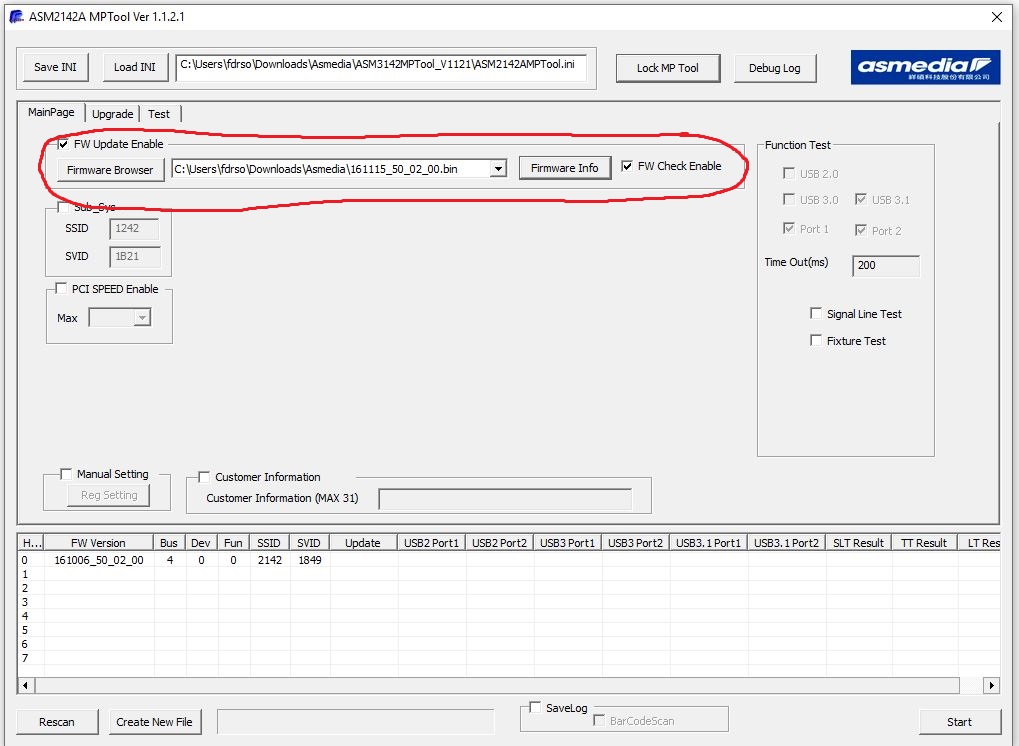Click Create New File button
1019x746 pixels.
[154, 722]
